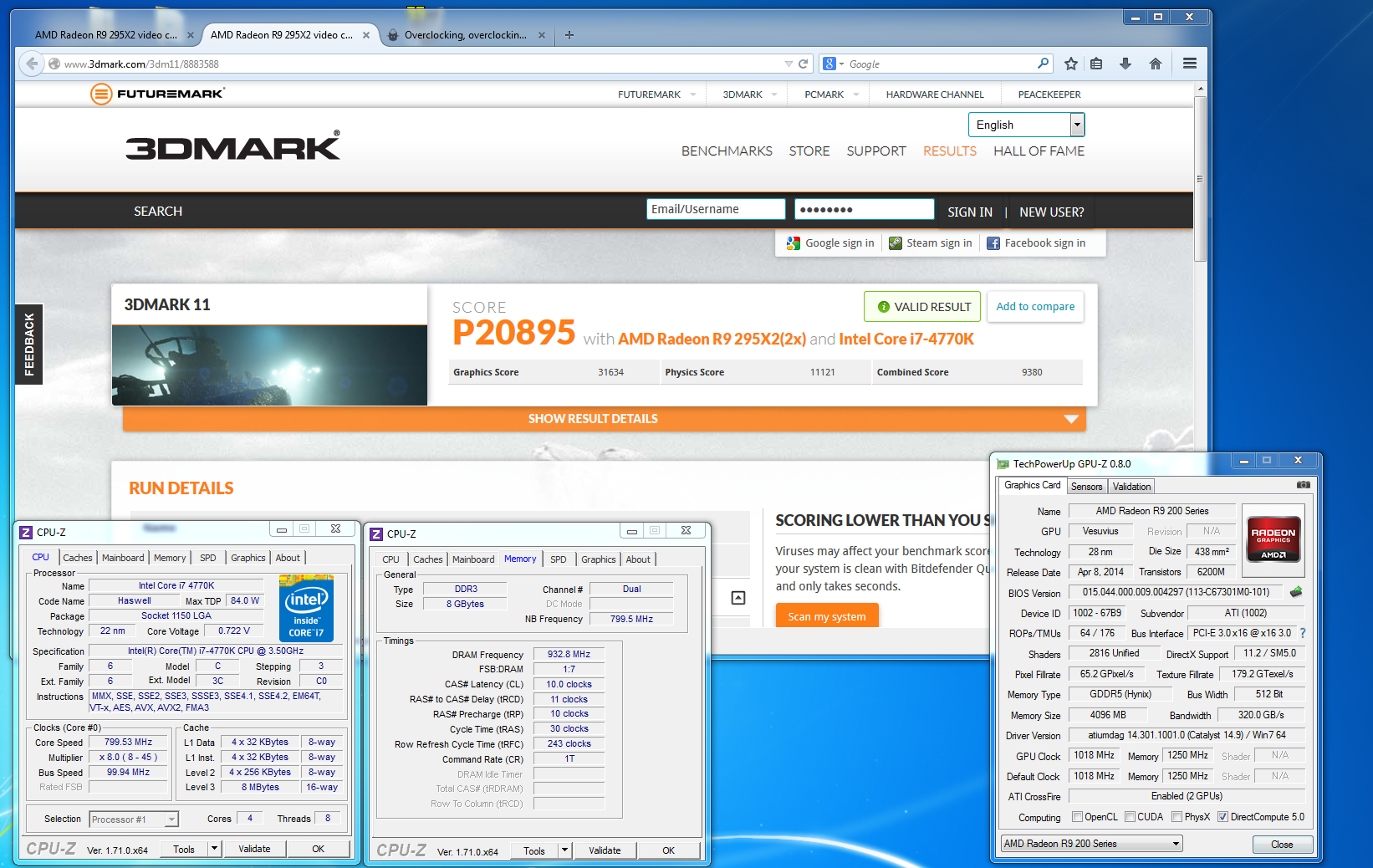
Task: Click the browser address bar URL
Action: click(141, 64)
